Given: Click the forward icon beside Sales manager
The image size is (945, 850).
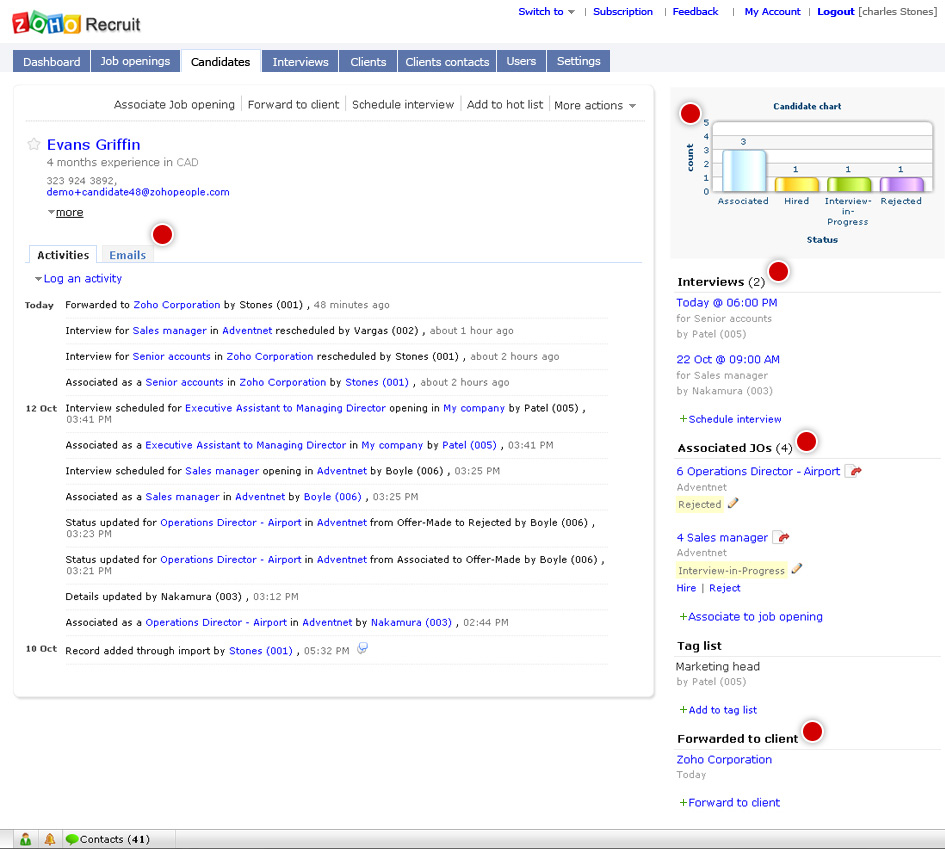Looking at the screenshot, I should coord(781,537).
